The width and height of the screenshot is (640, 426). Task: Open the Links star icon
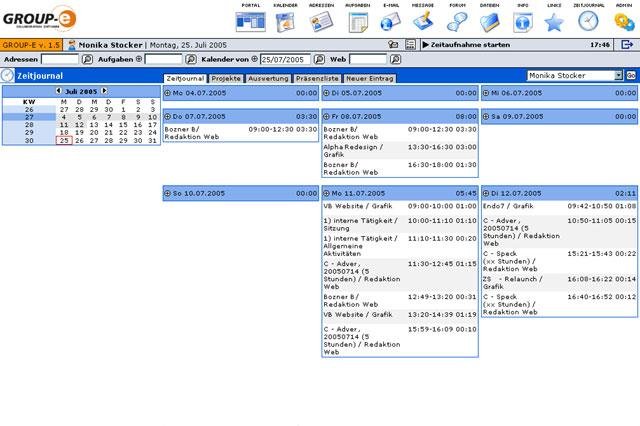[554, 21]
